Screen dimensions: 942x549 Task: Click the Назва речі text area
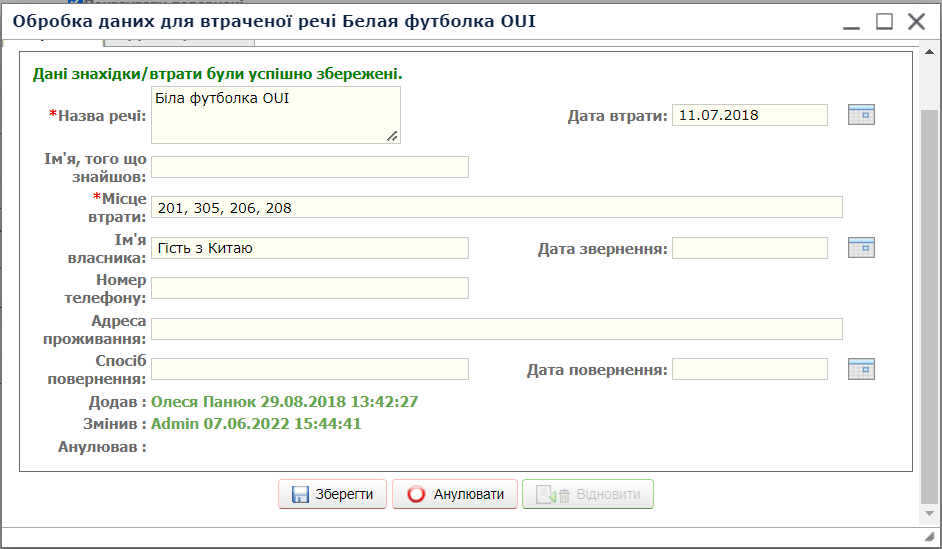coord(275,114)
